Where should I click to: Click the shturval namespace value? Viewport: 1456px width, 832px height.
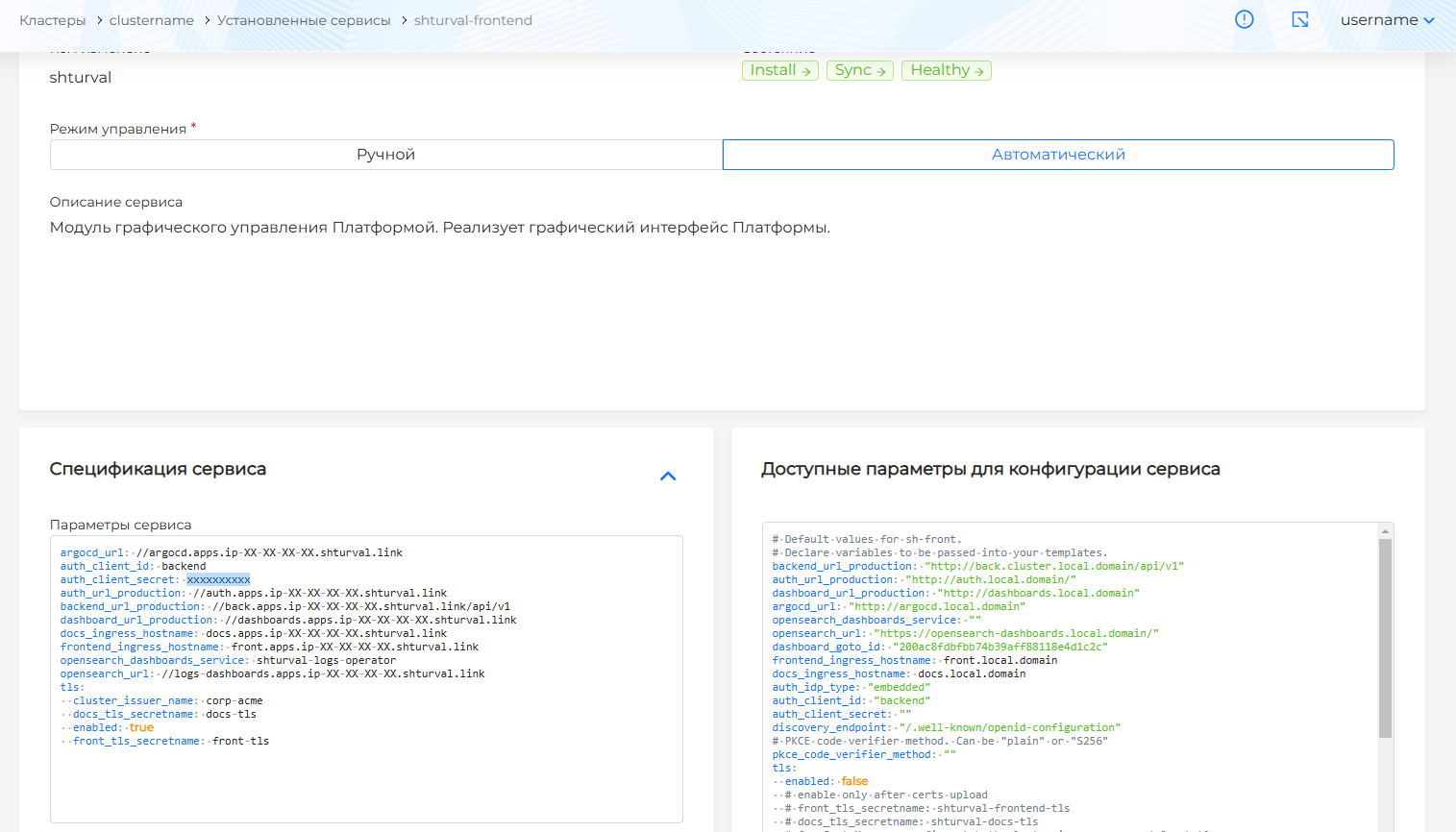point(81,77)
